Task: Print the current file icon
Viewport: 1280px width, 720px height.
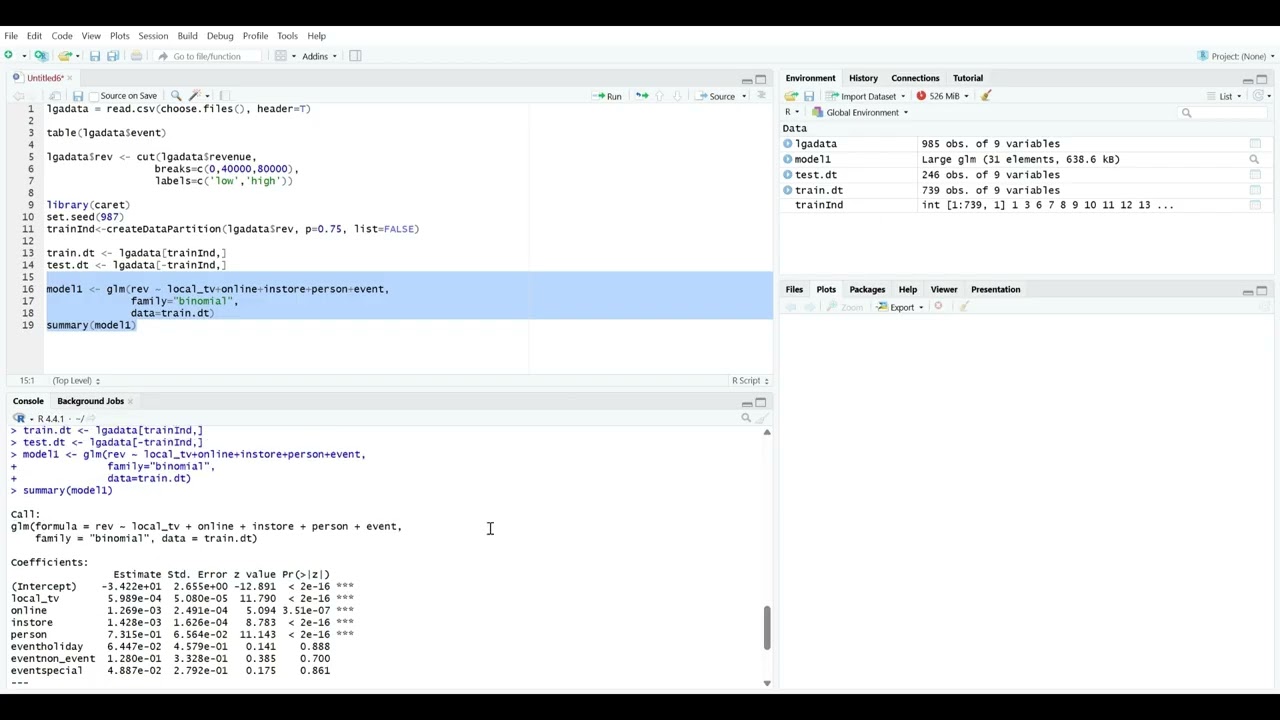Action: (136, 56)
